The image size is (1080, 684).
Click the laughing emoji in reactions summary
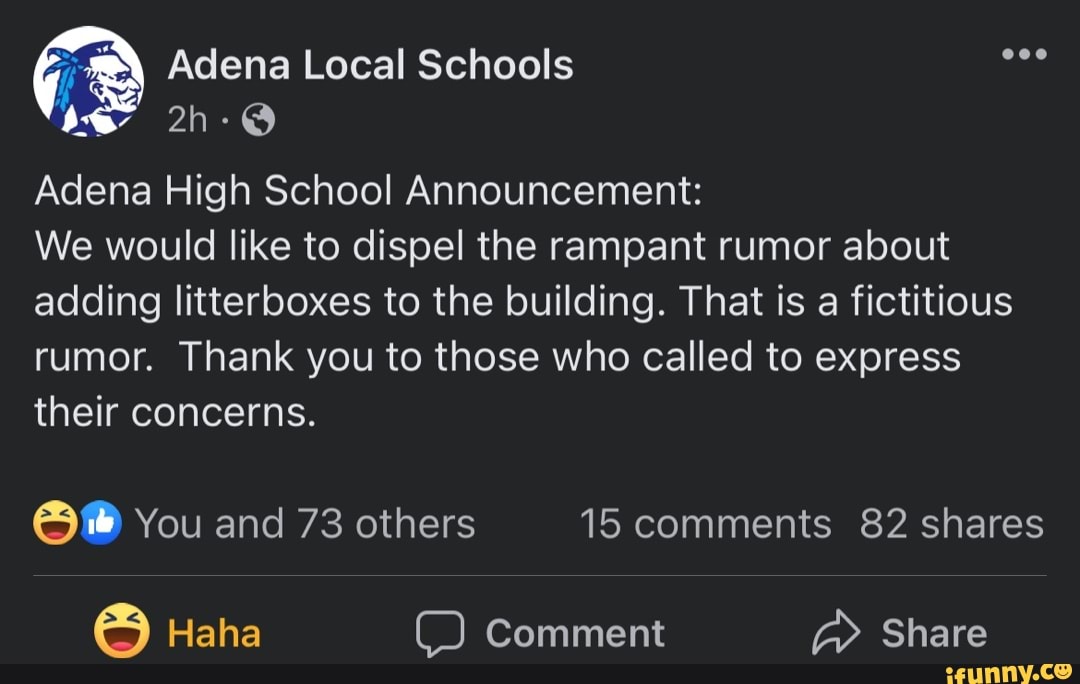(x=53, y=524)
